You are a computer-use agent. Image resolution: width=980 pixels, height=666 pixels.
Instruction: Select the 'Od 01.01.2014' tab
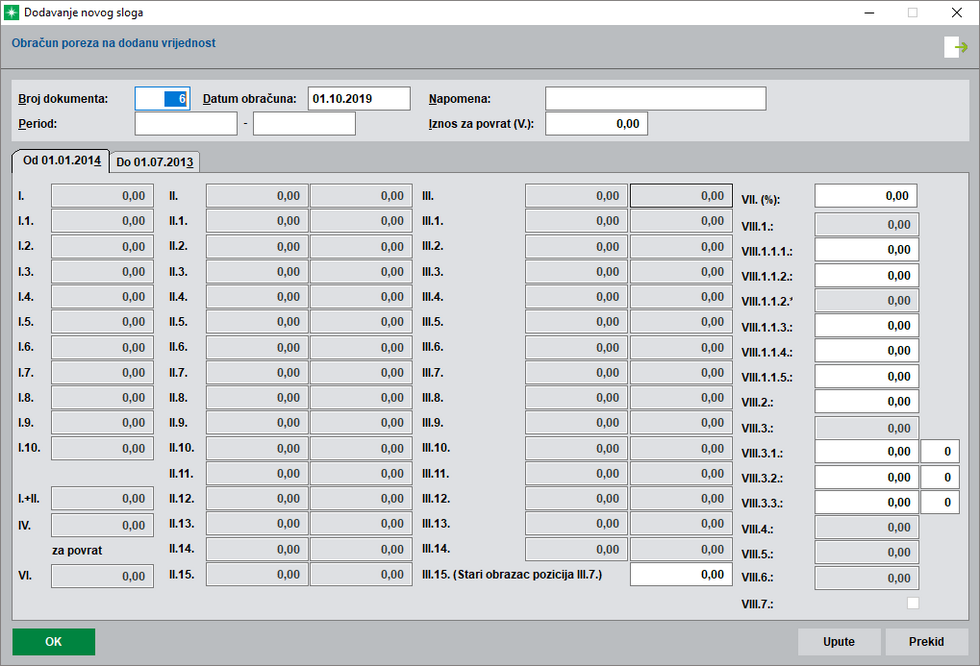tap(61, 161)
